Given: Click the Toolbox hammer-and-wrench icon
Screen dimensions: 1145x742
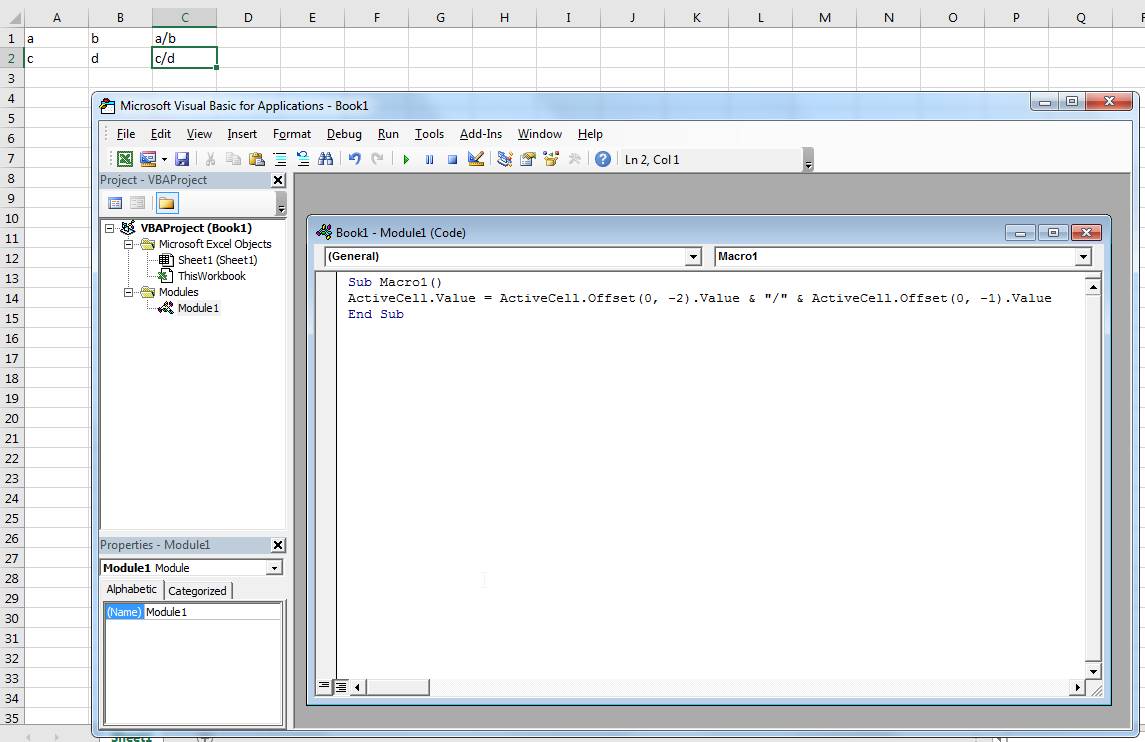Looking at the screenshot, I should pyautogui.click(x=575, y=159).
